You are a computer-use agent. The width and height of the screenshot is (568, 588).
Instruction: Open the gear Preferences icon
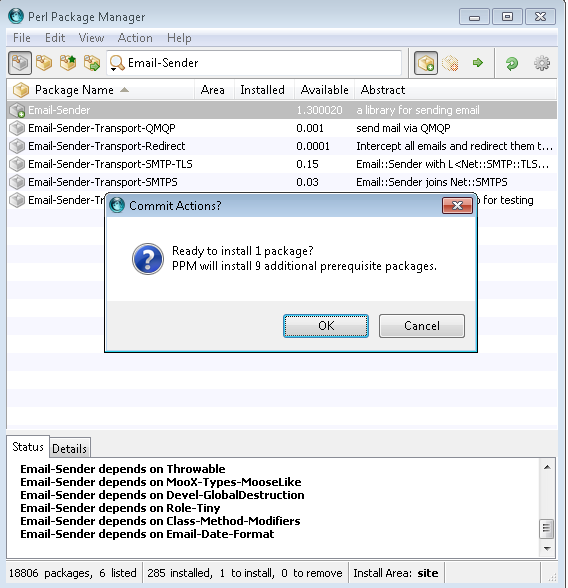pos(542,63)
